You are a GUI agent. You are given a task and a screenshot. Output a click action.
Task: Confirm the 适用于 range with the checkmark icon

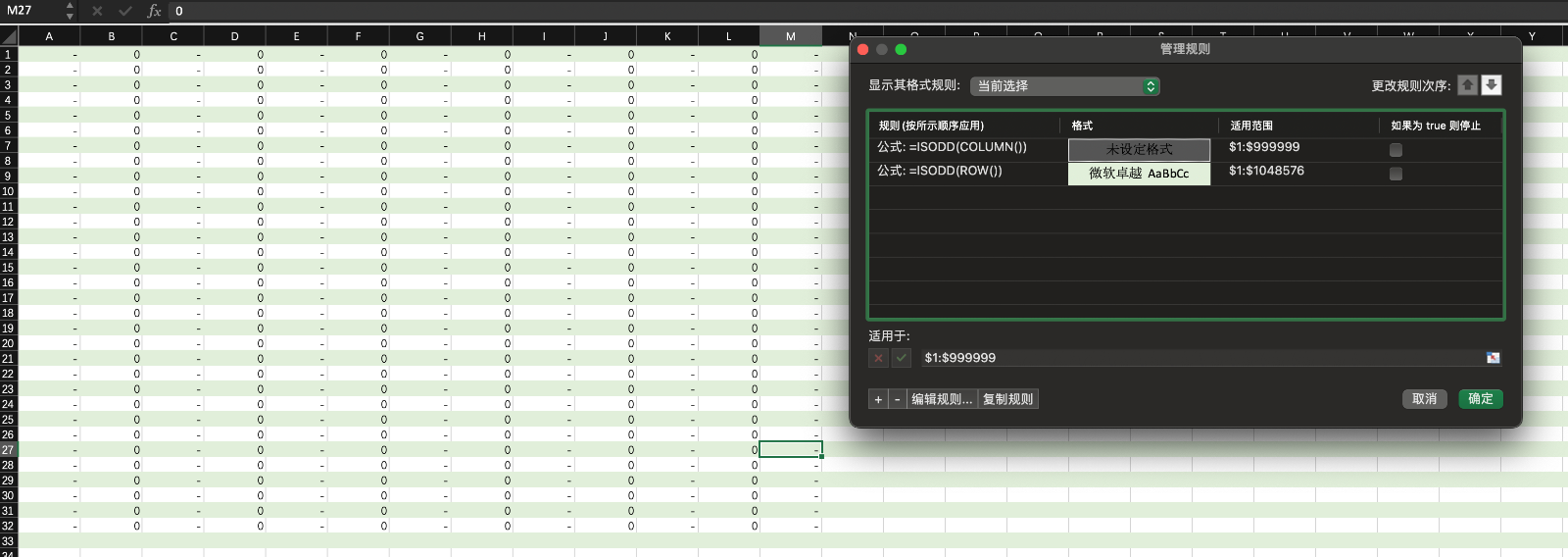902,358
